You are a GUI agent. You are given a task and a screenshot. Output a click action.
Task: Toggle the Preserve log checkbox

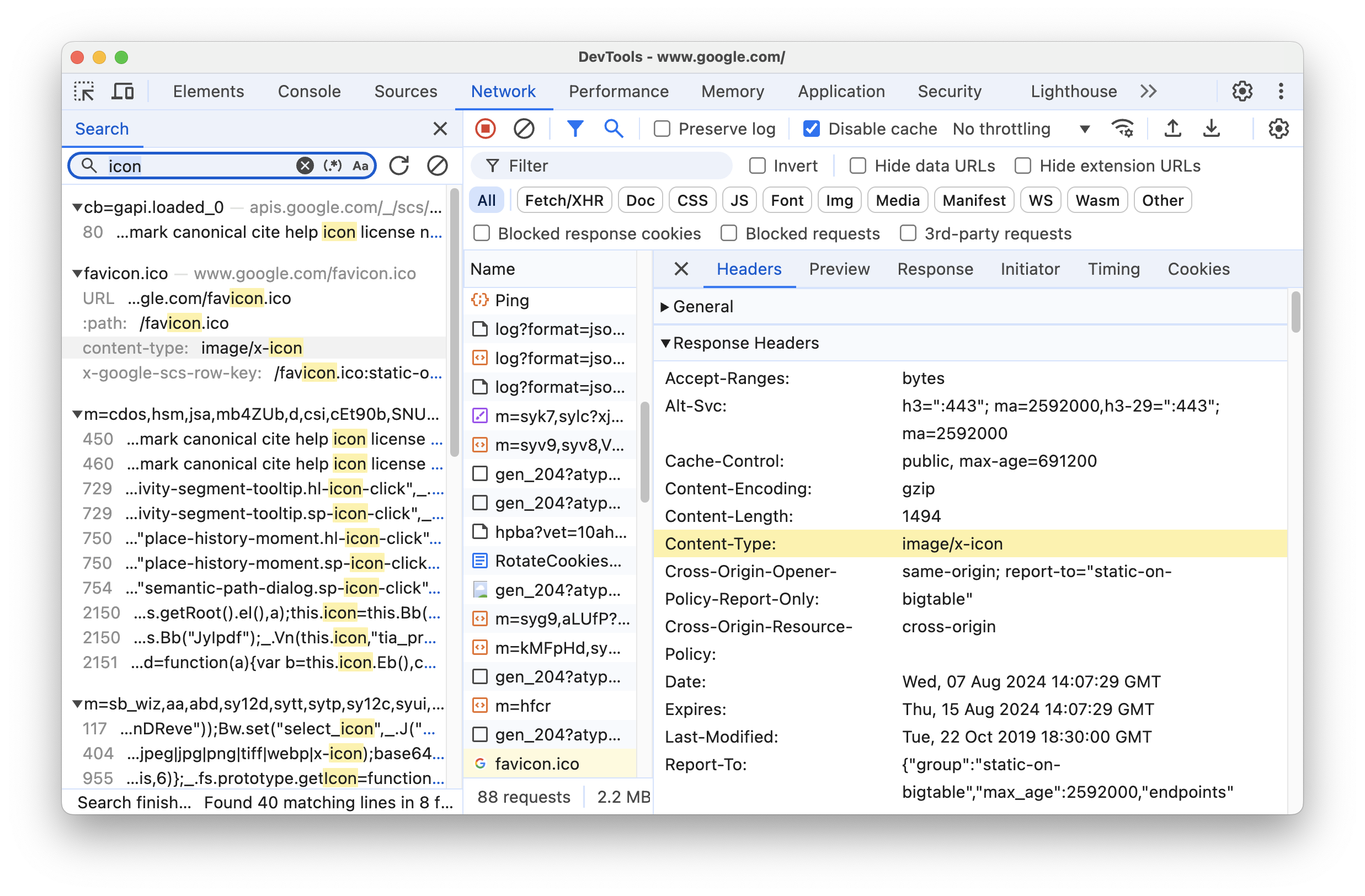tap(660, 128)
